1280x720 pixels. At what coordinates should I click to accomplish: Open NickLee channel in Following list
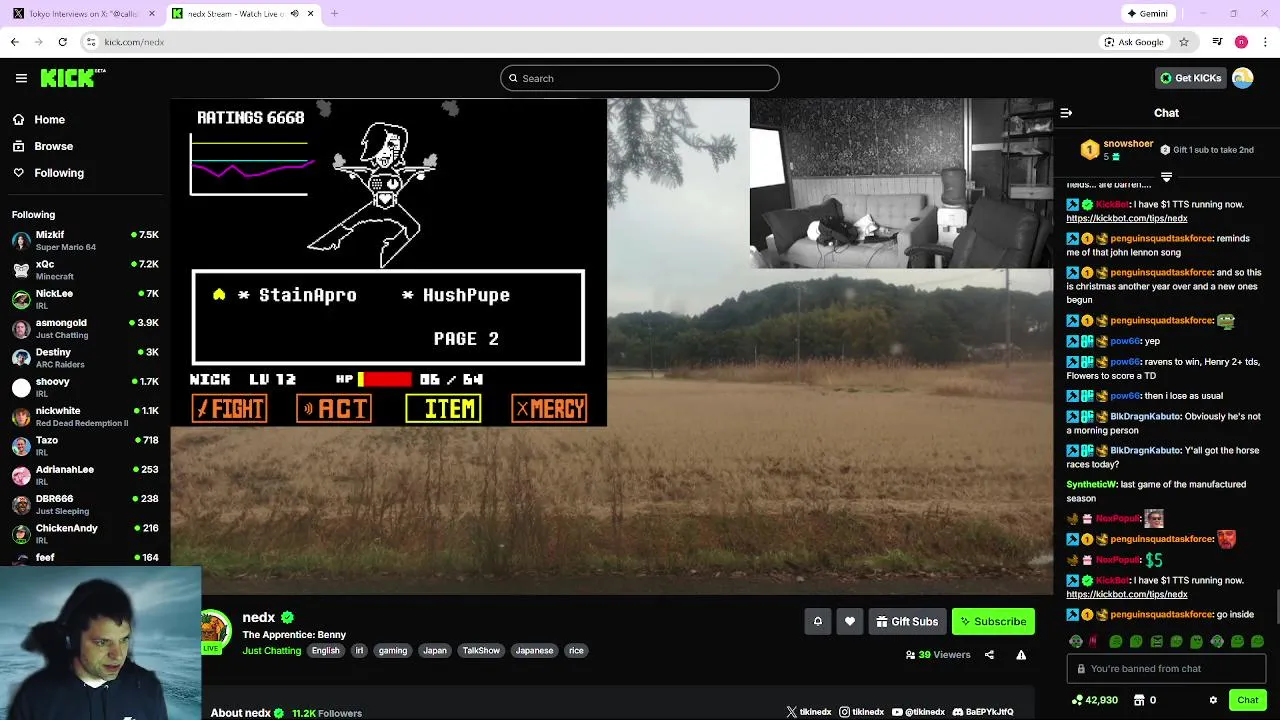click(85, 299)
